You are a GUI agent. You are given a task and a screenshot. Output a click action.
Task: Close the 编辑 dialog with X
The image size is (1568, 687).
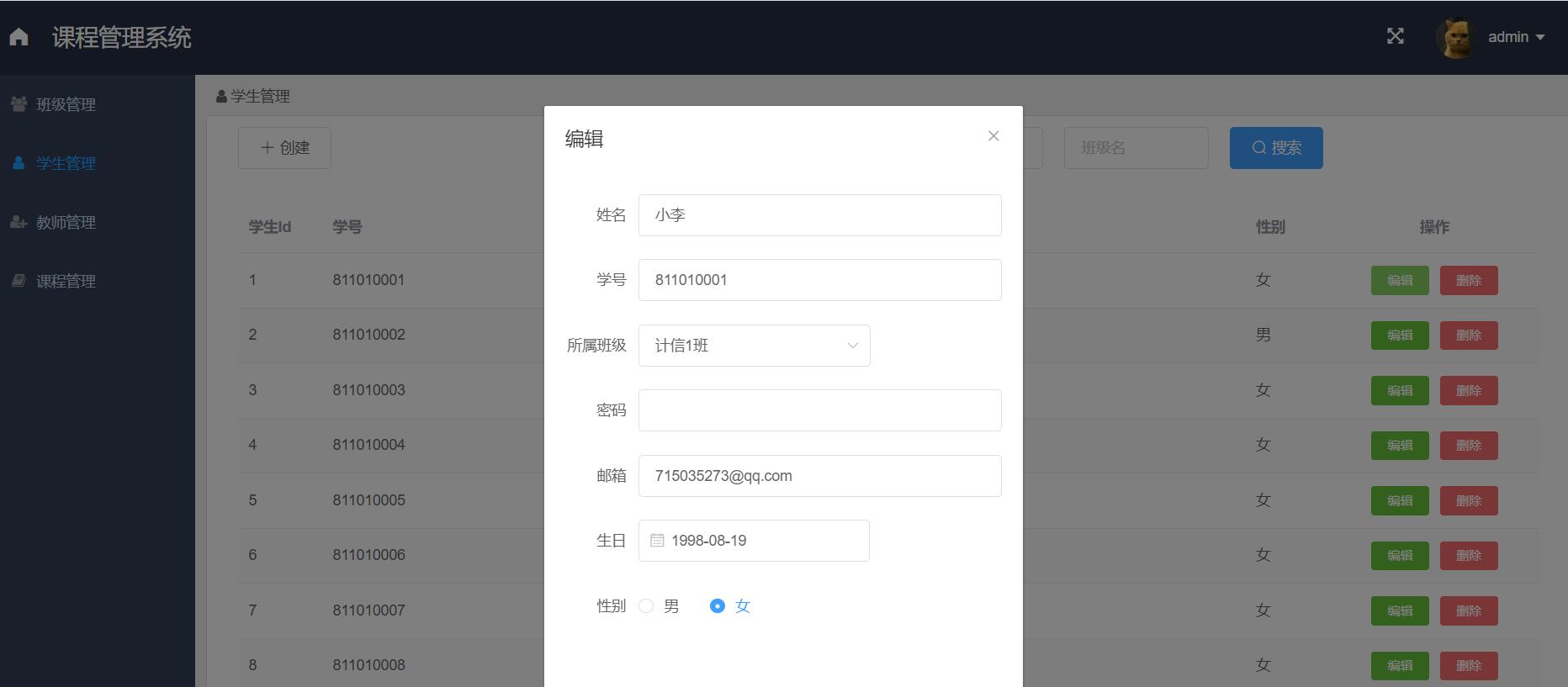click(x=993, y=136)
